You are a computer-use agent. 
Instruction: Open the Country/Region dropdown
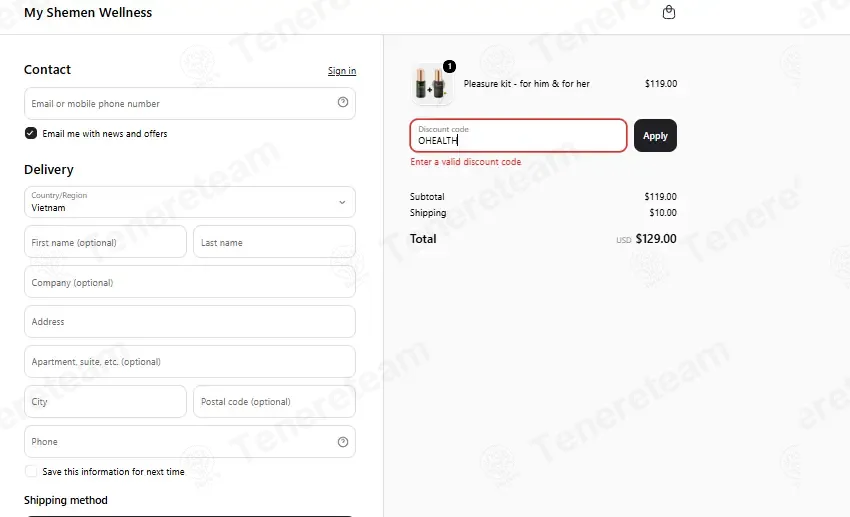click(x=190, y=202)
